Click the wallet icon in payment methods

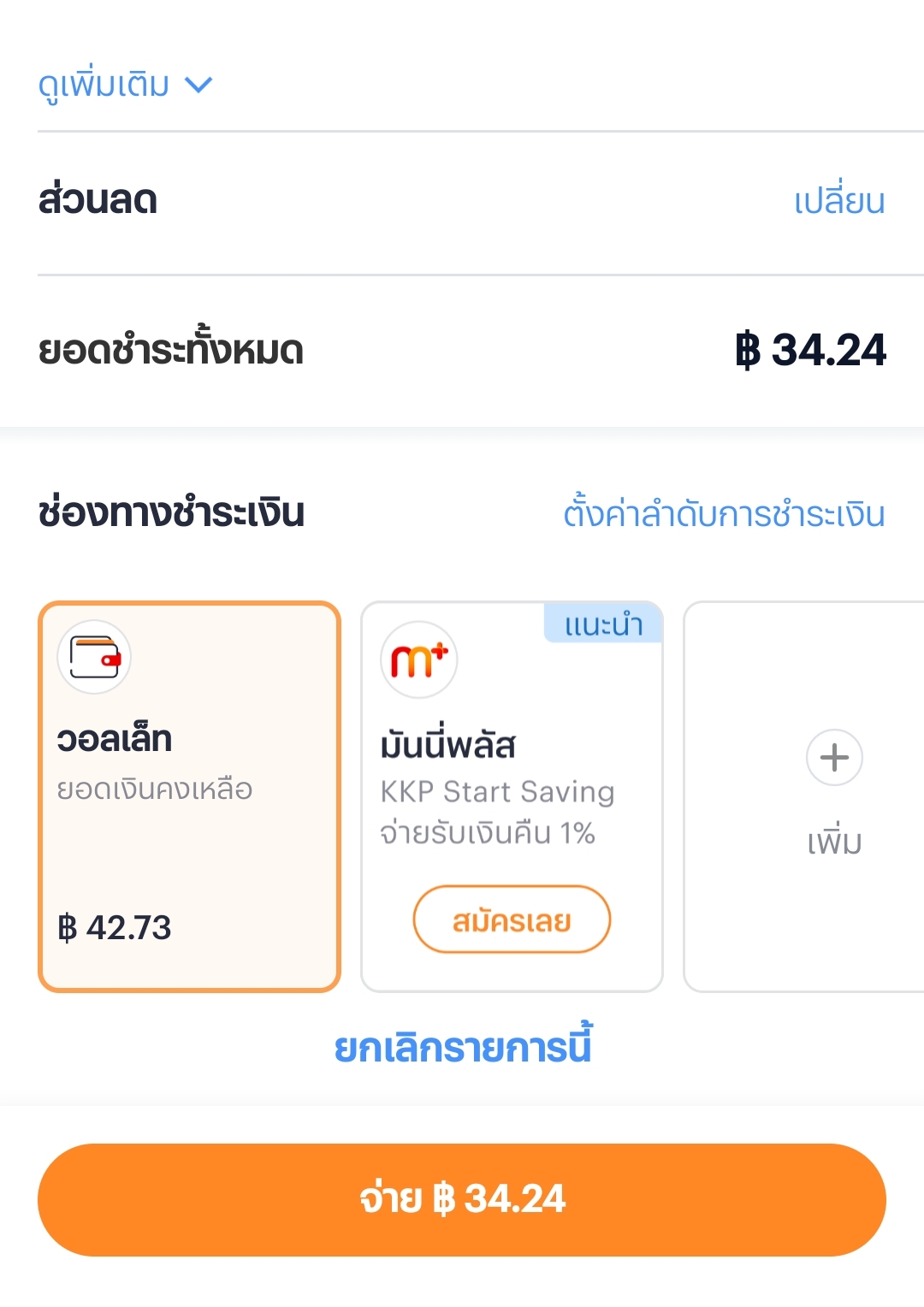point(94,657)
